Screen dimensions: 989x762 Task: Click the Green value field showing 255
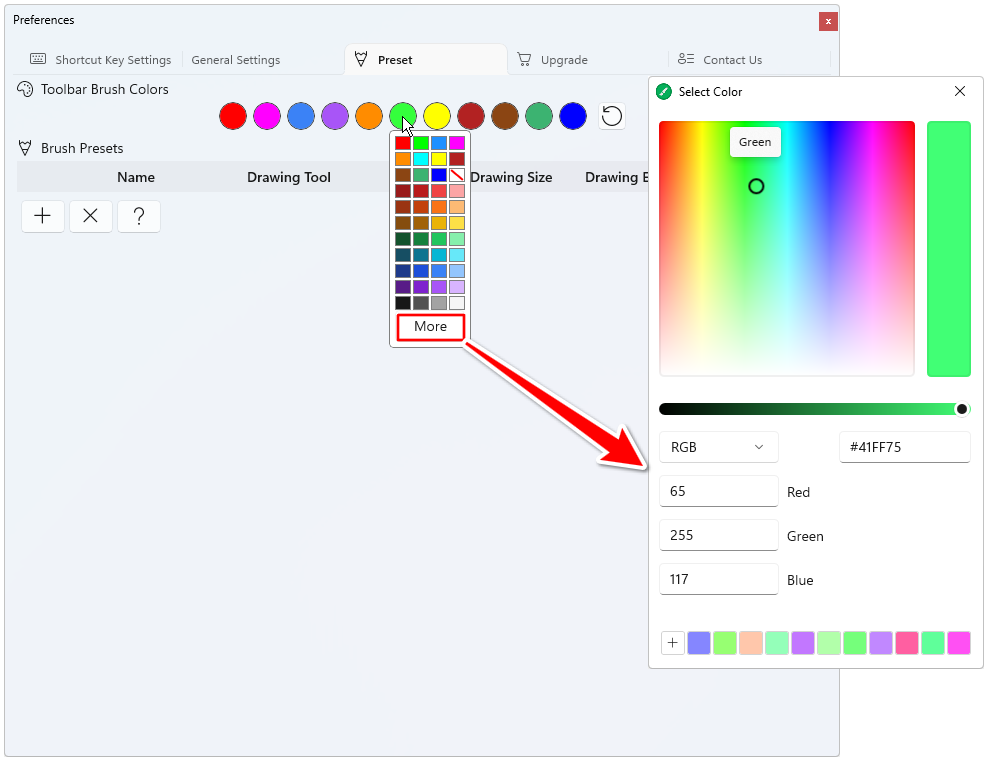point(718,536)
